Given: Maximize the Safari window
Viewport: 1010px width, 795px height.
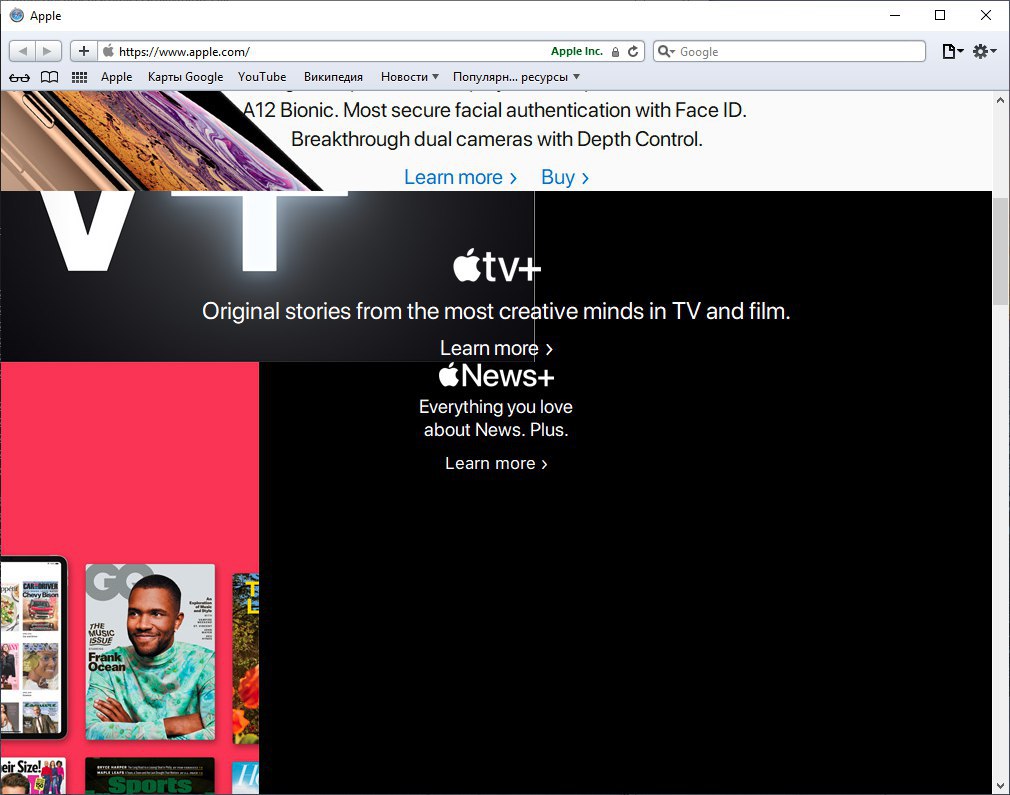Looking at the screenshot, I should point(940,15).
